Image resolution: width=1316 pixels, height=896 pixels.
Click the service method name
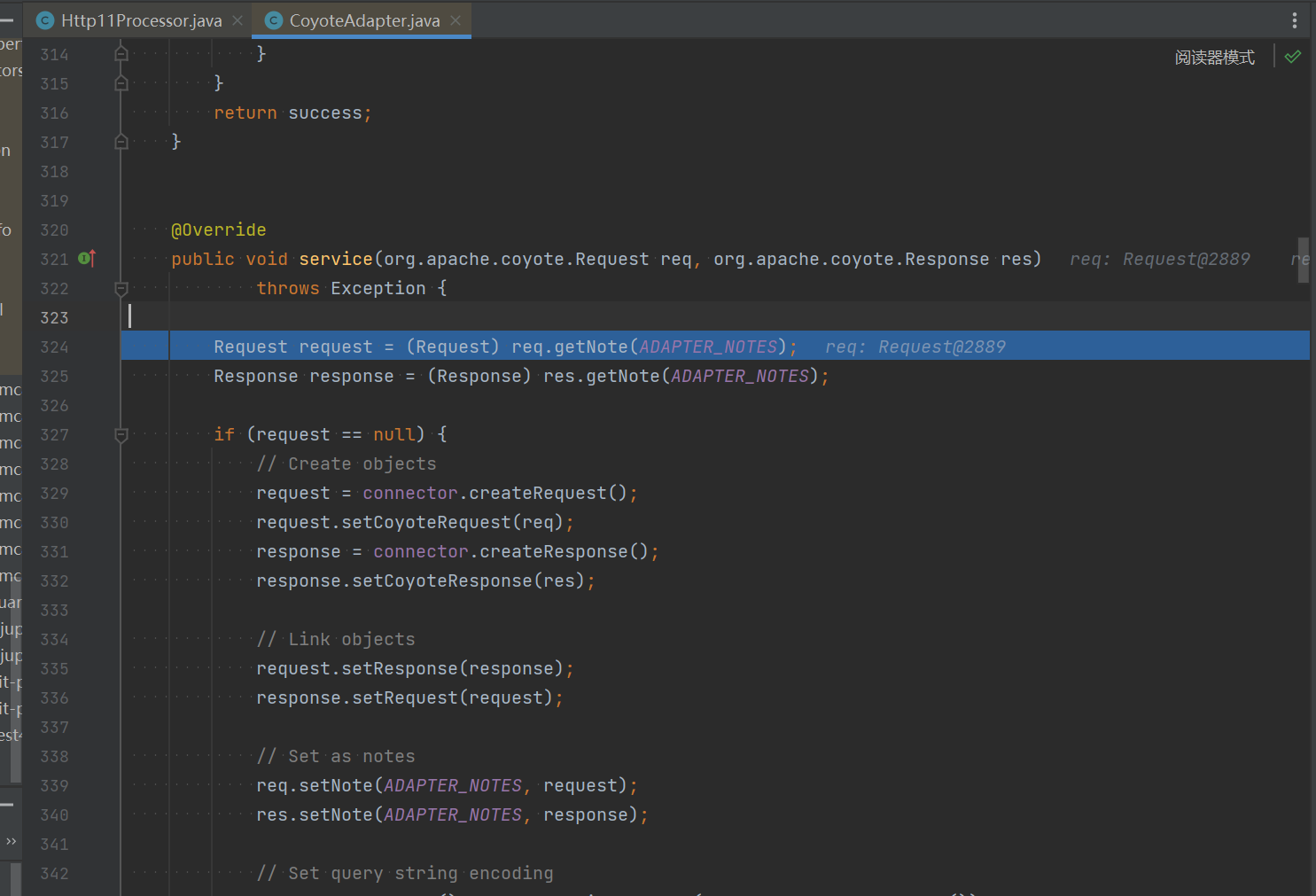[336, 259]
